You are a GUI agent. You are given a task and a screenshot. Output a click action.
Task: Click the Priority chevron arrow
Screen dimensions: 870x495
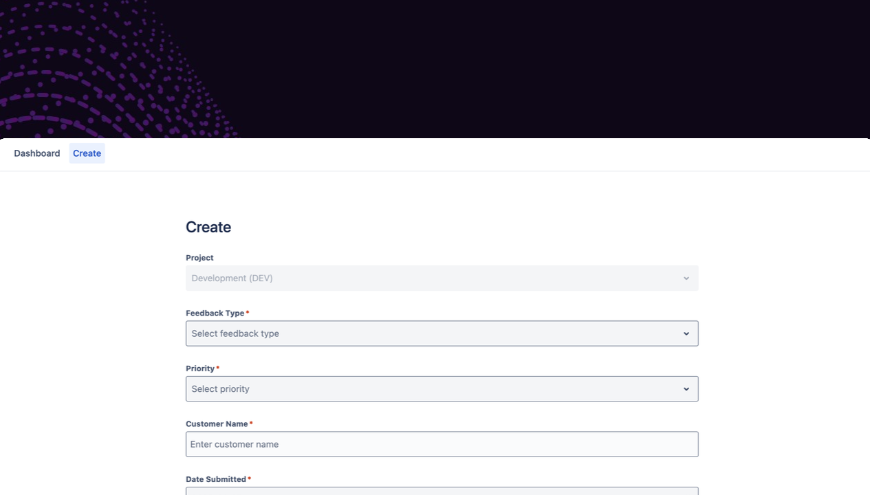point(686,389)
